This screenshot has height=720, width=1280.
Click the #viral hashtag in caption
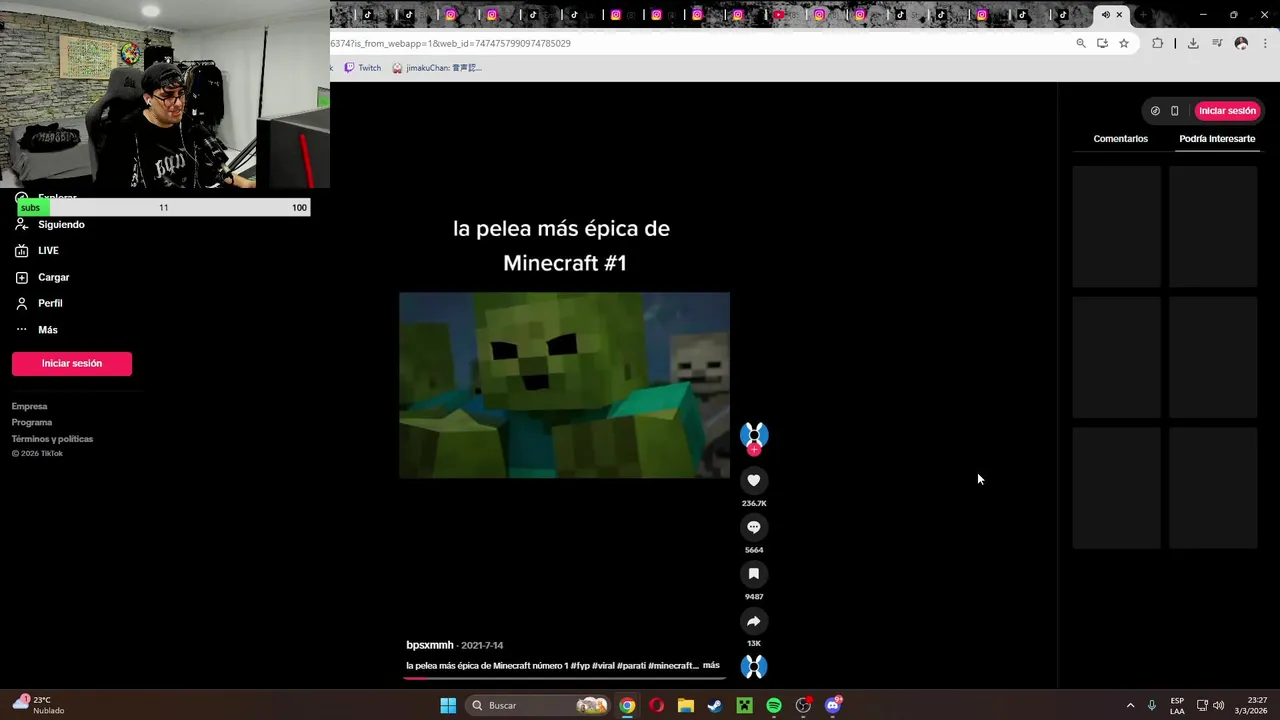point(603,665)
